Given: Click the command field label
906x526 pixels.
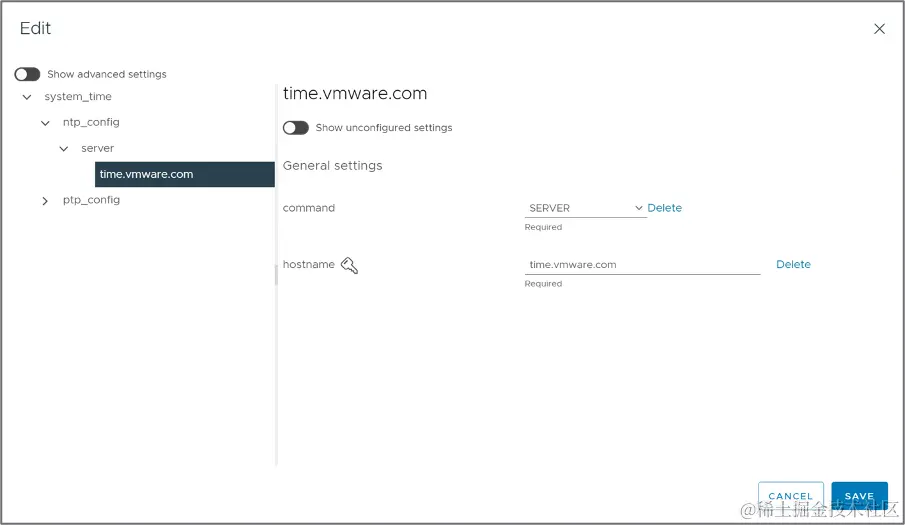Looking at the screenshot, I should tap(309, 208).
